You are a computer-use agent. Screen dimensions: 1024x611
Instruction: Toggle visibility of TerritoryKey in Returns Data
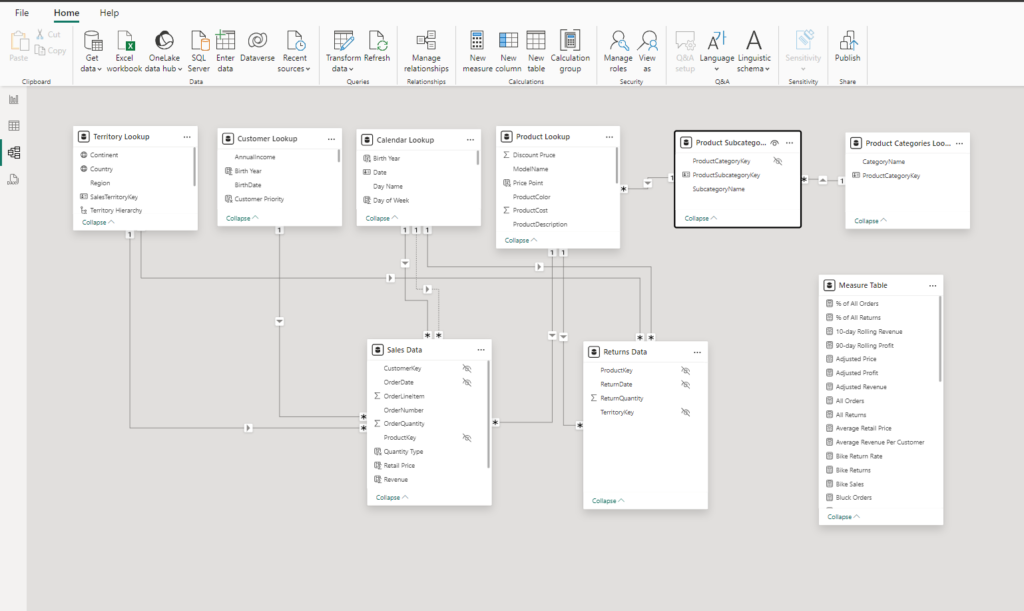[685, 412]
